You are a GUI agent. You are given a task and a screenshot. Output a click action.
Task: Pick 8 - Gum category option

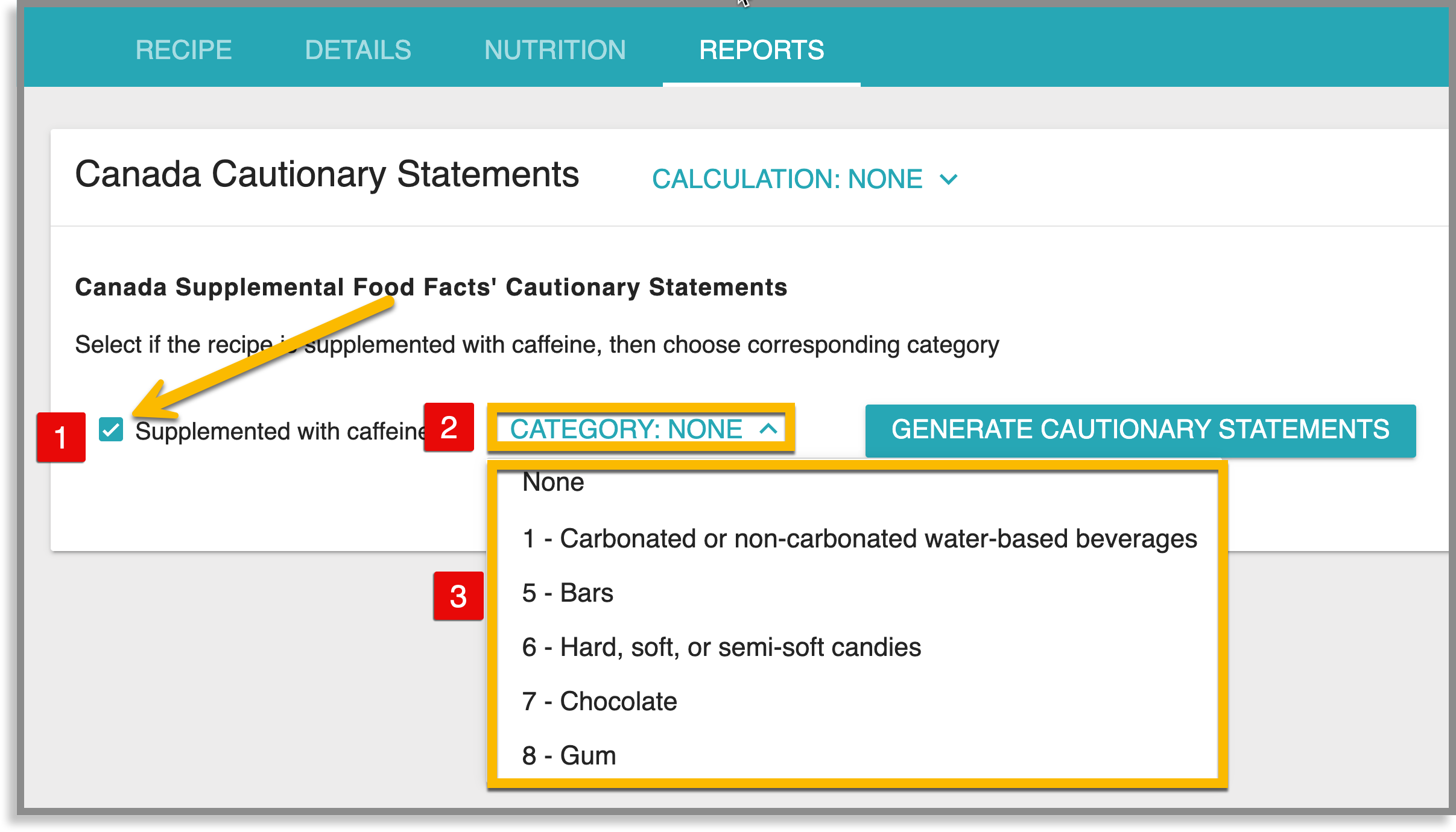pos(568,755)
